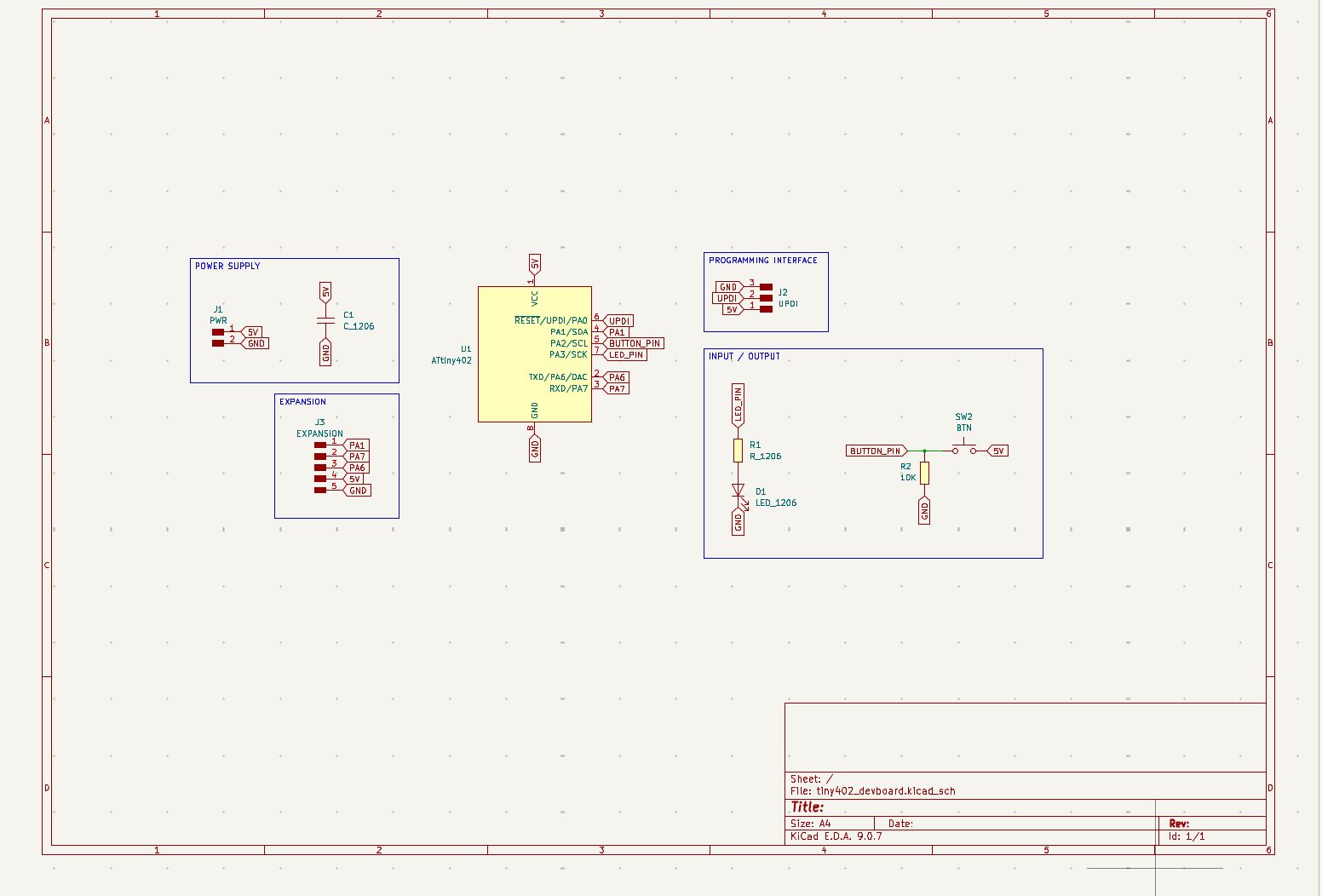1322x896 pixels.
Task: Select the SW2 push button symbol
Action: tap(964, 448)
